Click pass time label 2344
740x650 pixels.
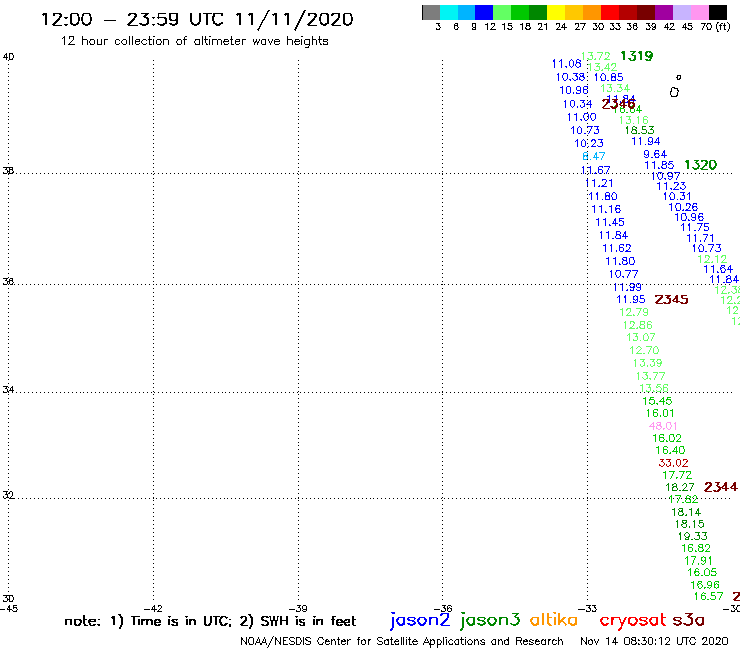[x=721, y=487]
